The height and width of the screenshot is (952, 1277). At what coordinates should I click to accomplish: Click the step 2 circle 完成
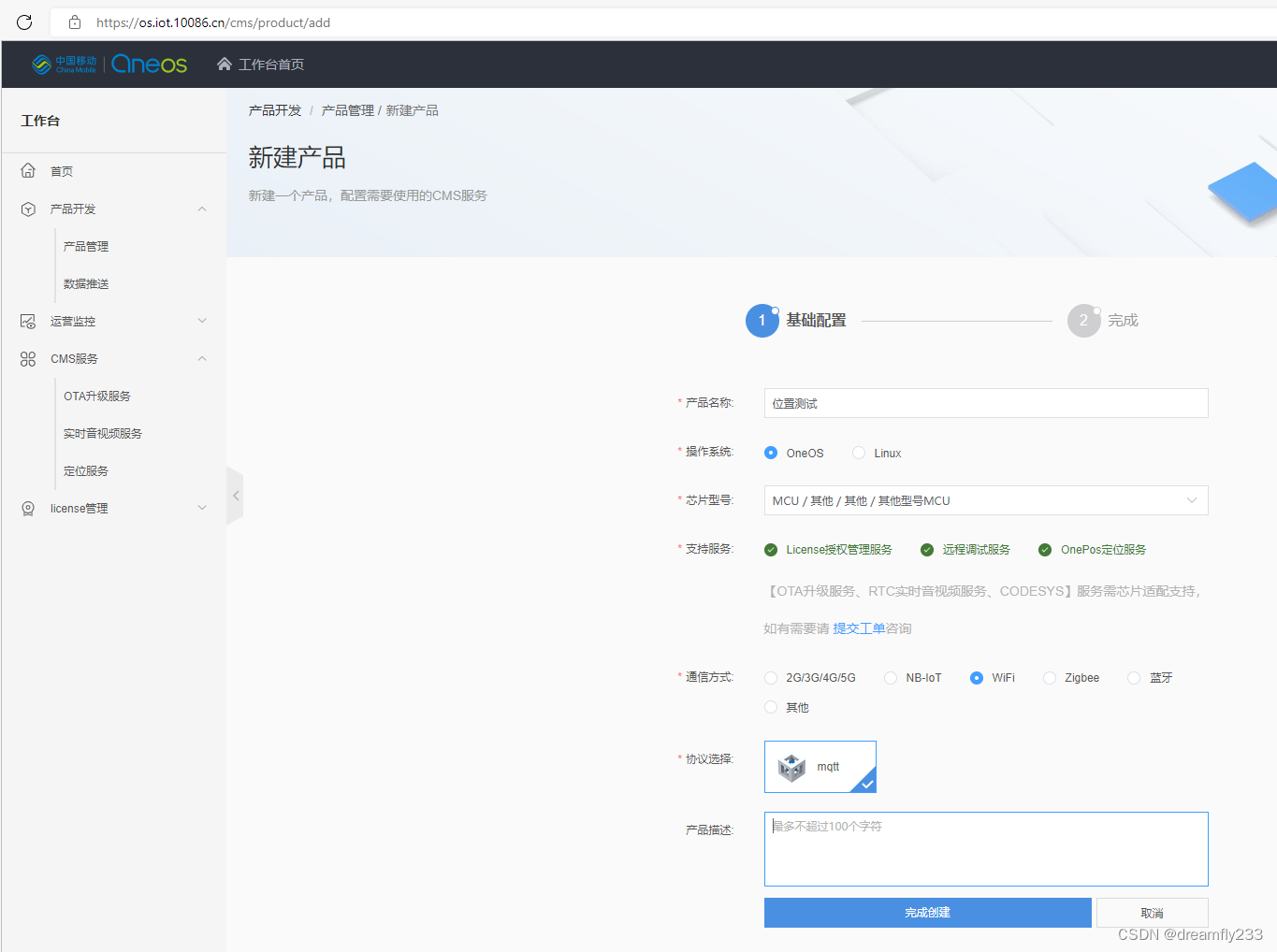pos(1083,320)
